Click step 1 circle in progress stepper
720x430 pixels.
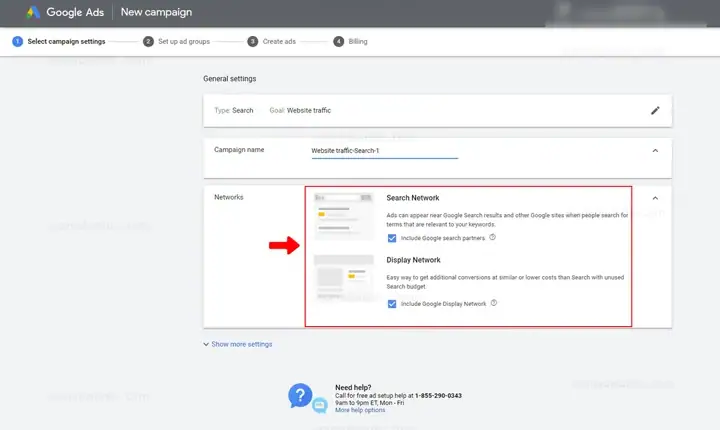tap(17, 41)
